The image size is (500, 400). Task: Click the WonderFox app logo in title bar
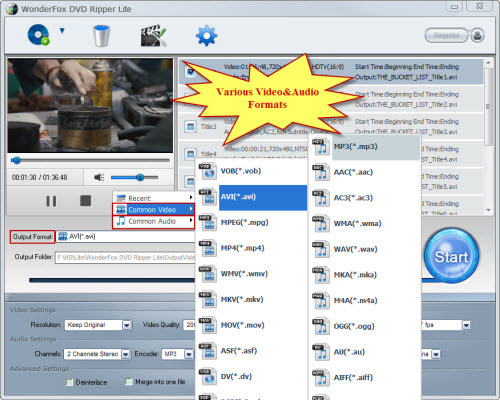(12, 9)
